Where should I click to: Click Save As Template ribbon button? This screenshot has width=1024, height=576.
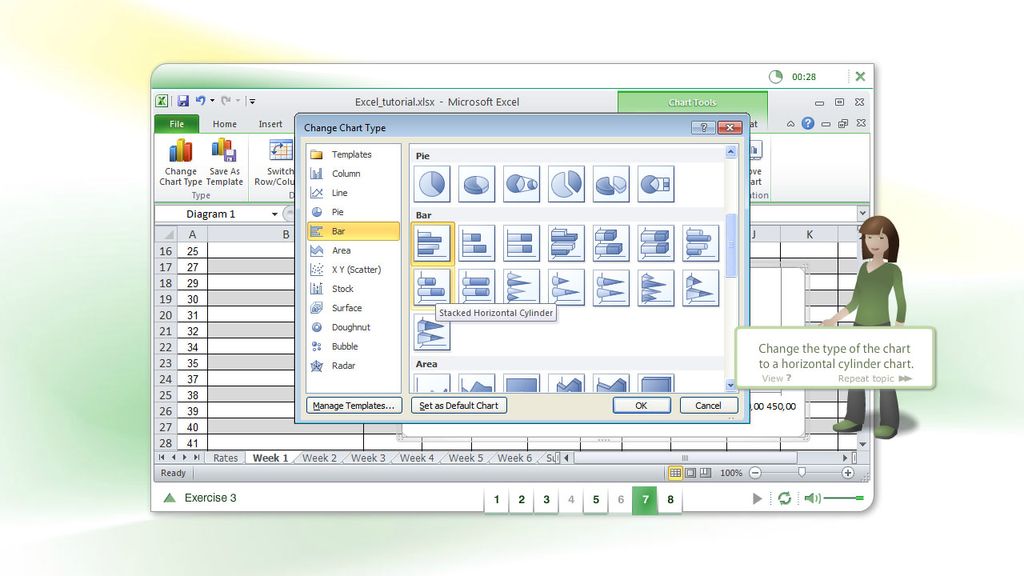tap(224, 163)
